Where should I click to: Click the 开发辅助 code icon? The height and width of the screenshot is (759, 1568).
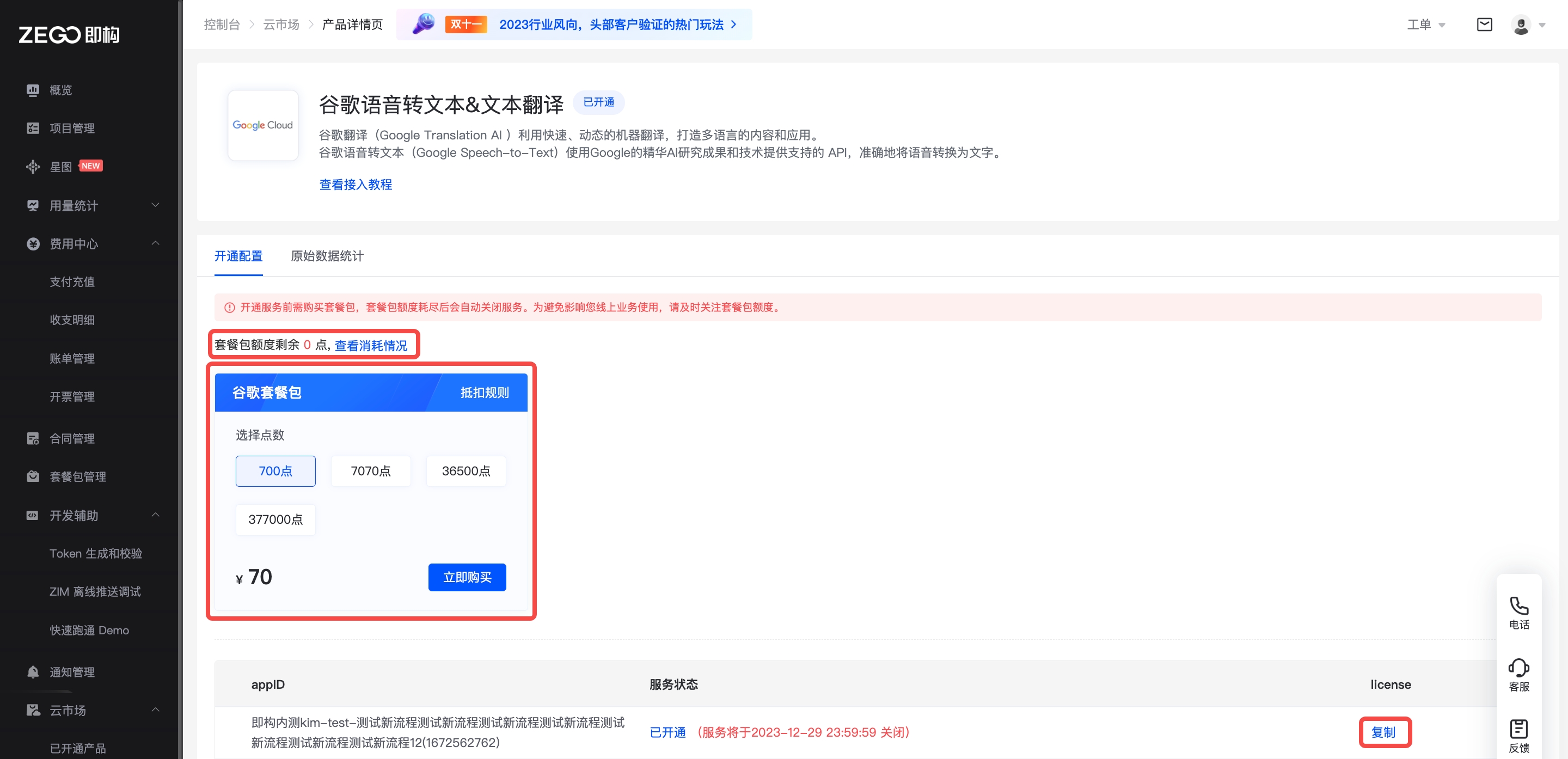(33, 516)
